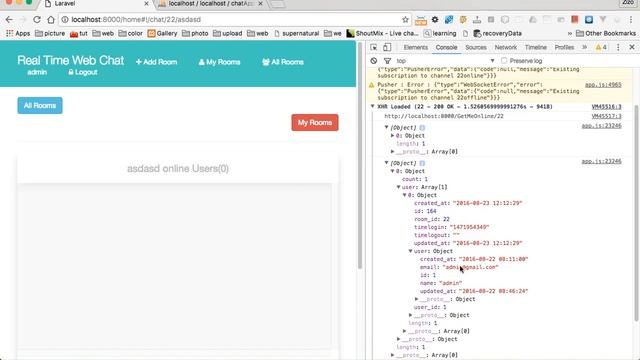This screenshot has width=640, height=360.
Task: Open app.js:4965 source link
Action: point(603,85)
